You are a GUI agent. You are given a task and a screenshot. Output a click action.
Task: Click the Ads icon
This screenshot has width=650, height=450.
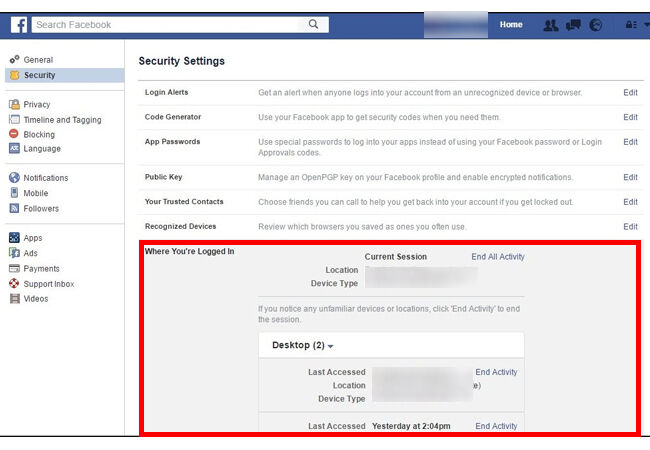coord(15,253)
